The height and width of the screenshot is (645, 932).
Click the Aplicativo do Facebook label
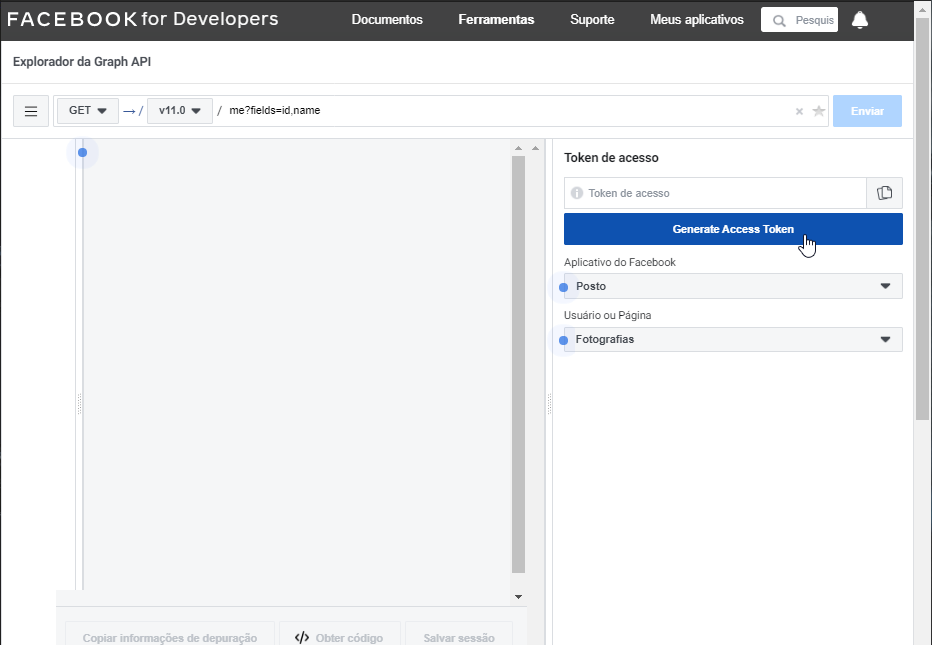coord(620,262)
